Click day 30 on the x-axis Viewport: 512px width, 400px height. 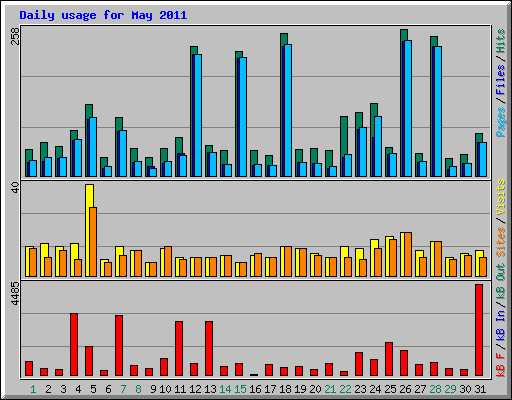pyautogui.click(x=465, y=389)
